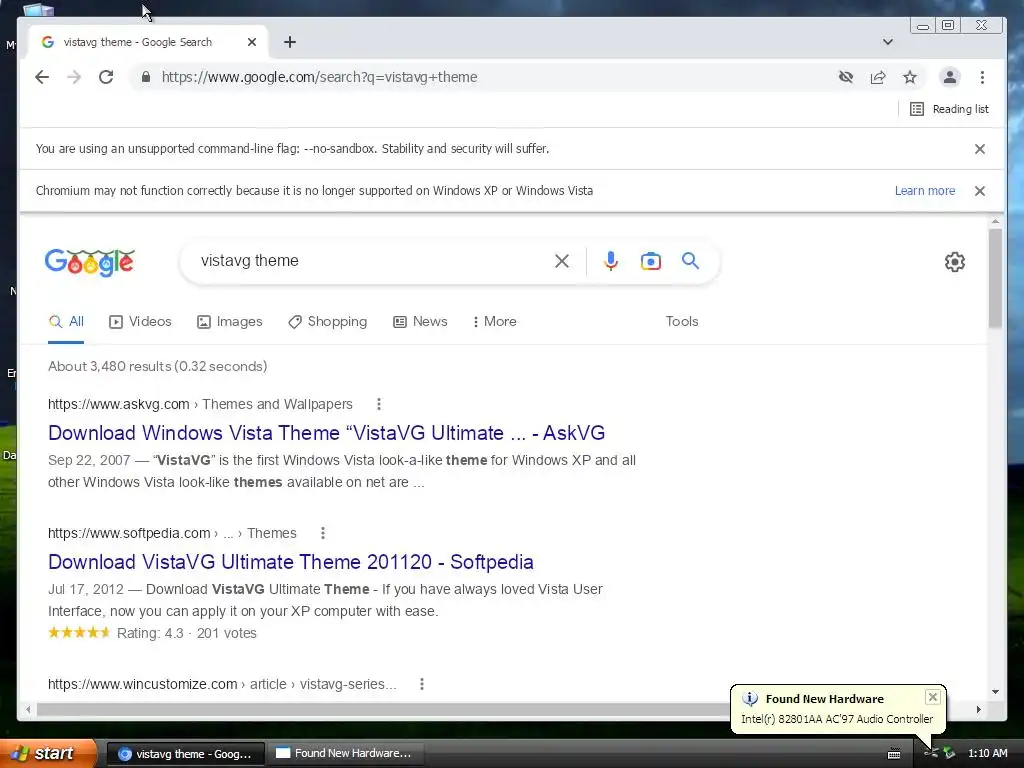This screenshot has width=1024, height=768.
Task: Open the Softpedia VistaVG Ultimate Theme result
Action: (x=291, y=562)
